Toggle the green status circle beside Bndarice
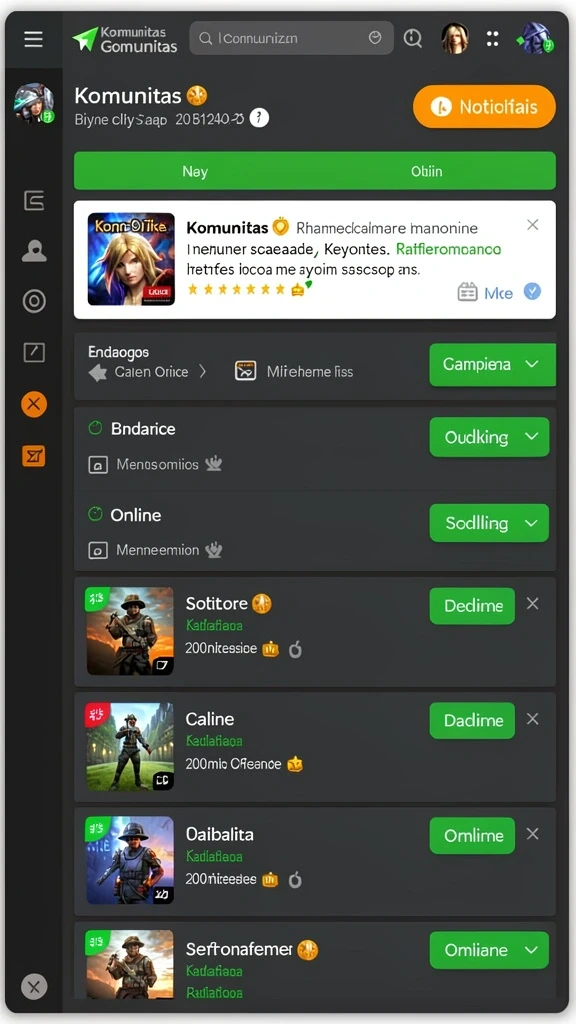Screen dimensions: 576x1024 pos(95,428)
